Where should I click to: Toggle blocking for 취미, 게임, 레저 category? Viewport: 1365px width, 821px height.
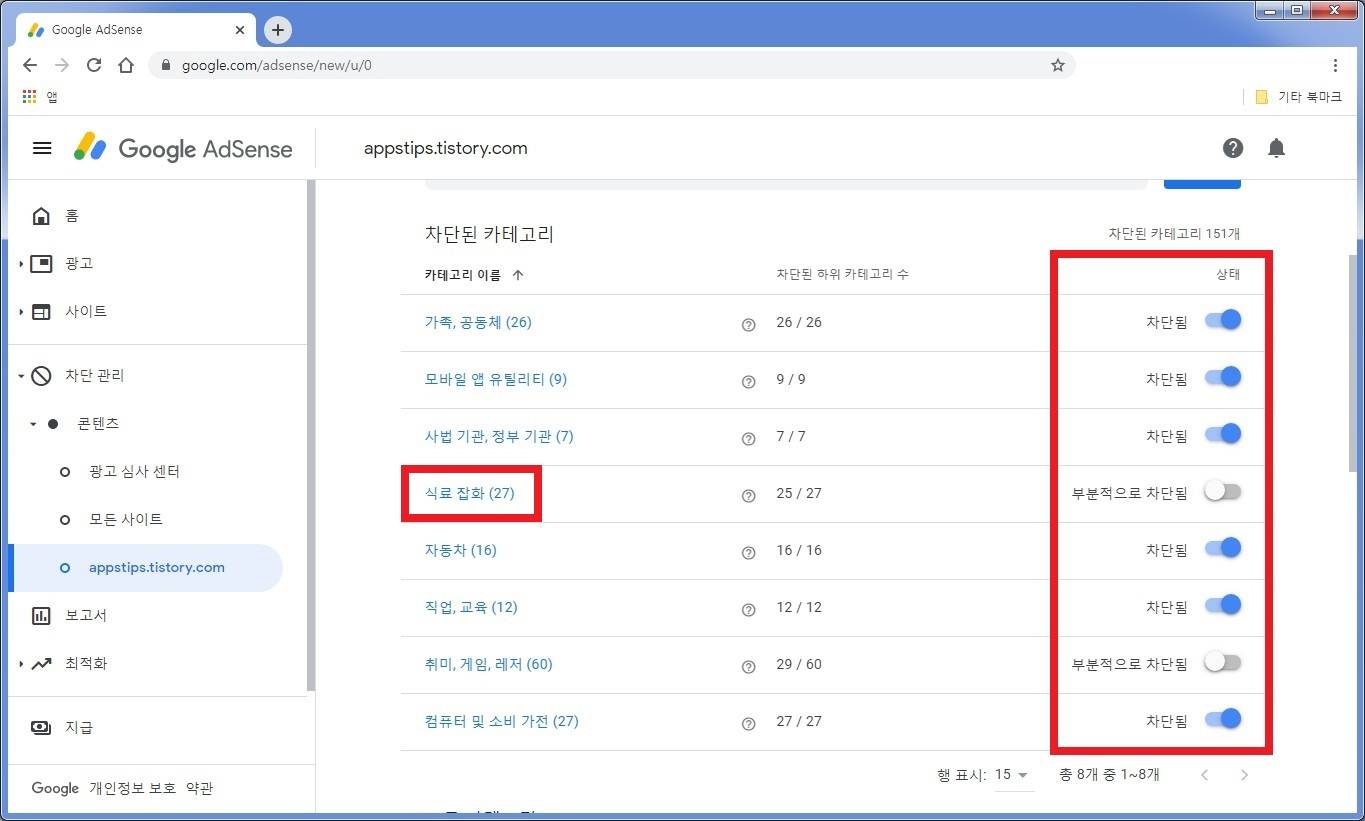click(x=1223, y=662)
